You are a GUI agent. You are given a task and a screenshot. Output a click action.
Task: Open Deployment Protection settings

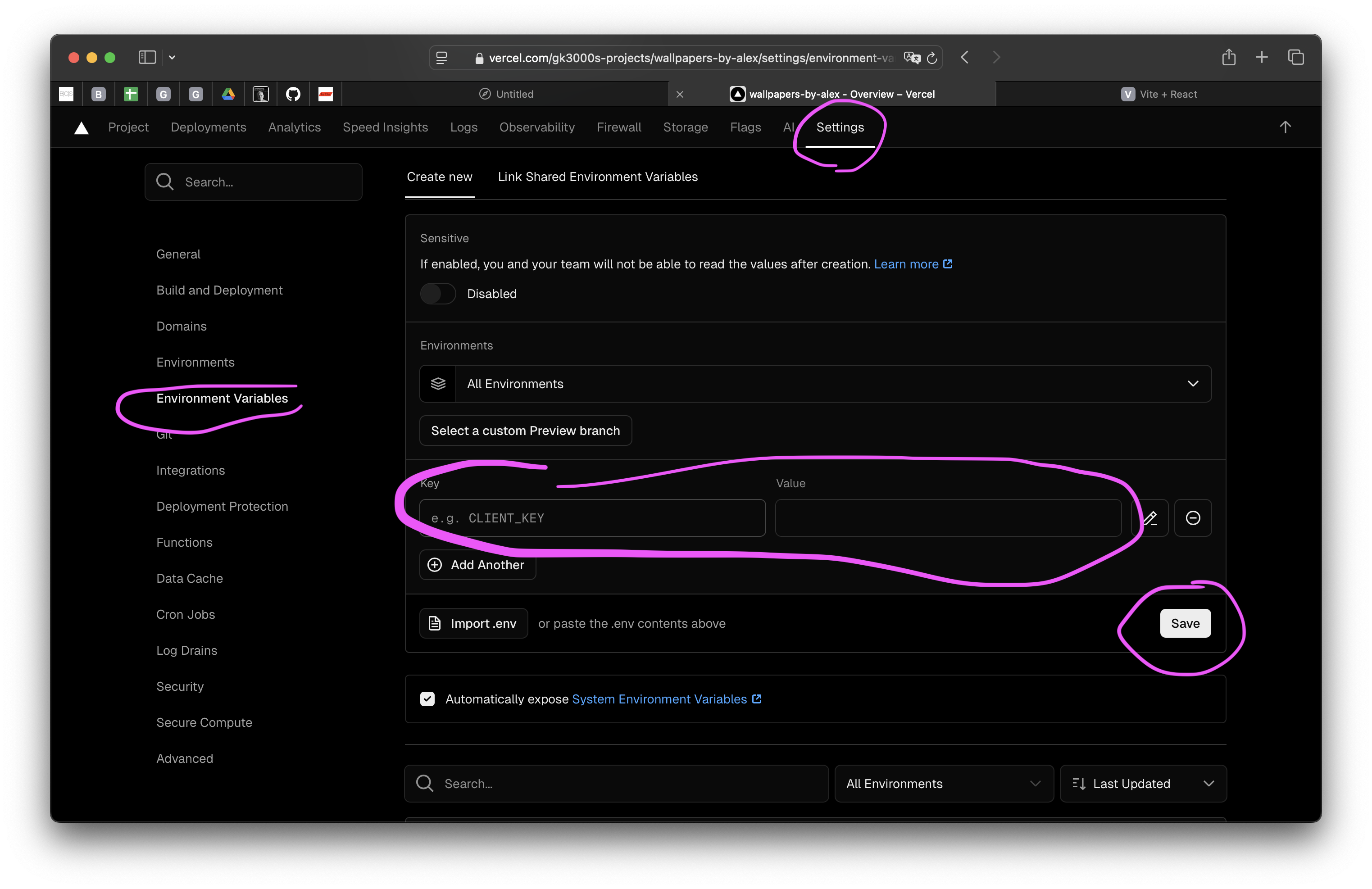pos(222,506)
